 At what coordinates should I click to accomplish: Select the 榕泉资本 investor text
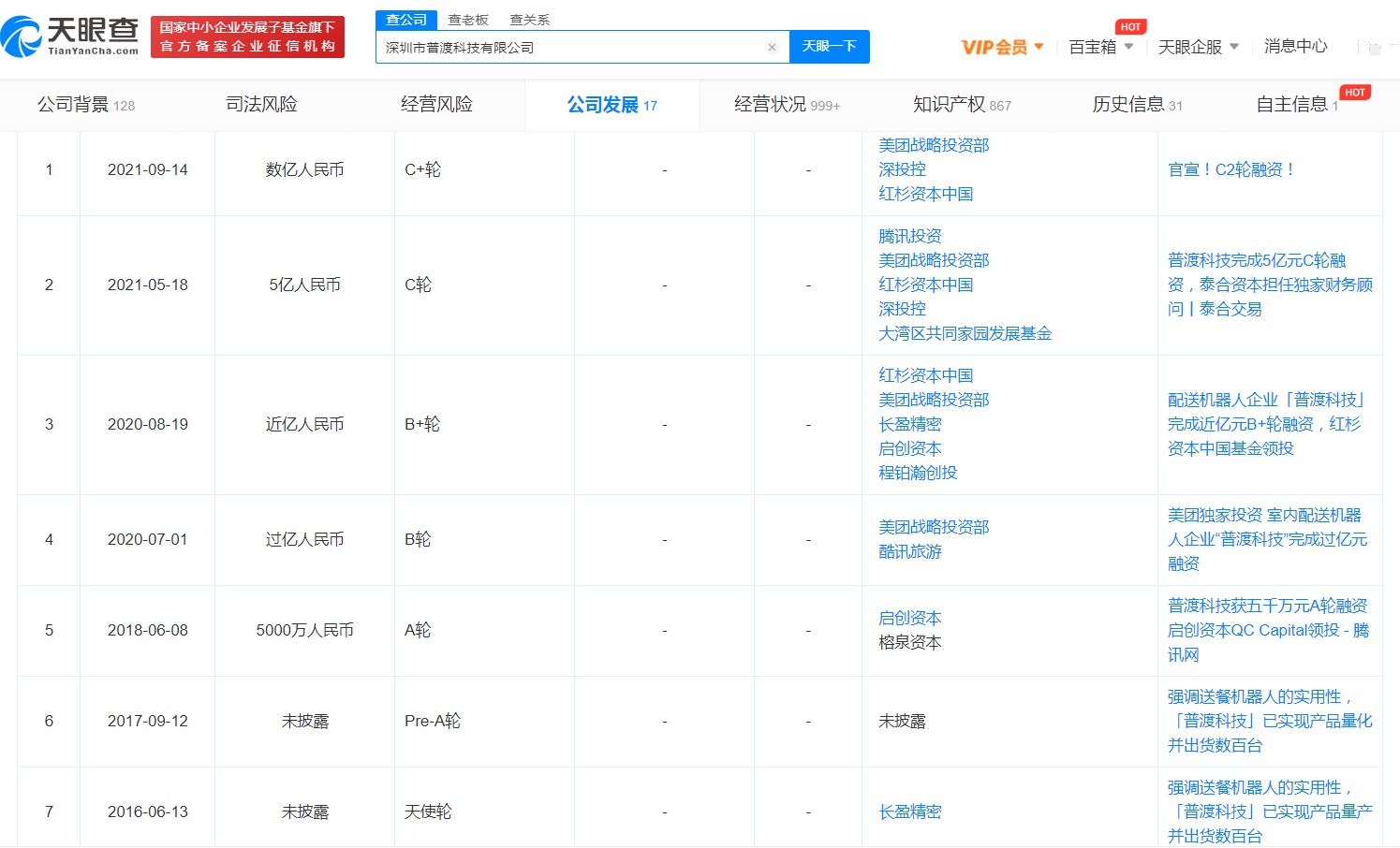(909, 642)
